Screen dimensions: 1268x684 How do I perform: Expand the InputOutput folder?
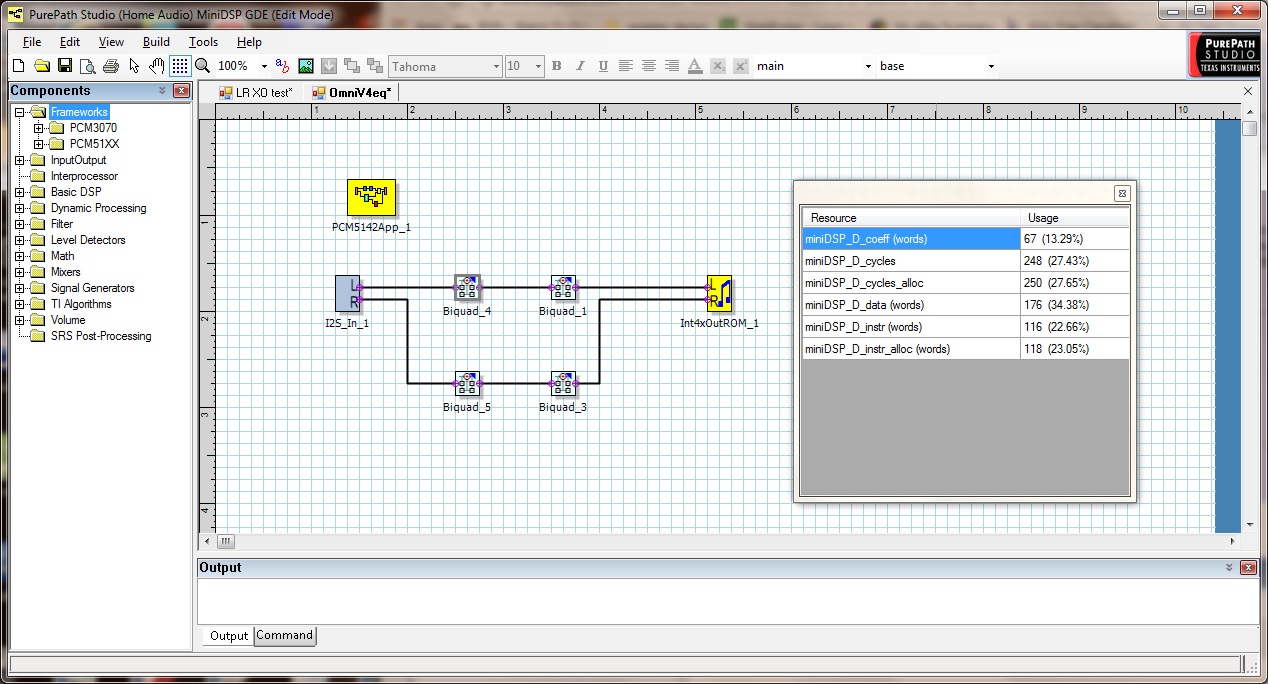tap(20, 160)
